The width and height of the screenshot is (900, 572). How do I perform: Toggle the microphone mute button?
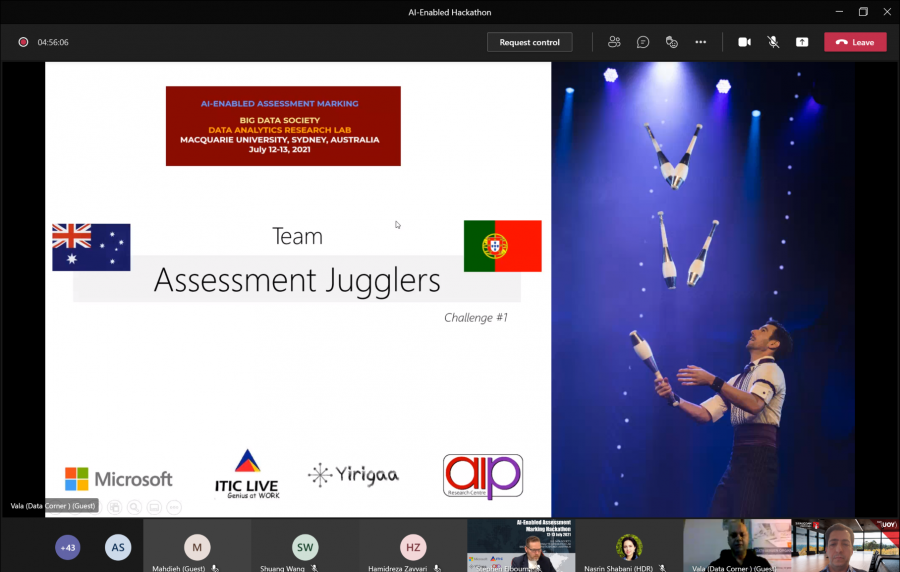[x=773, y=42]
